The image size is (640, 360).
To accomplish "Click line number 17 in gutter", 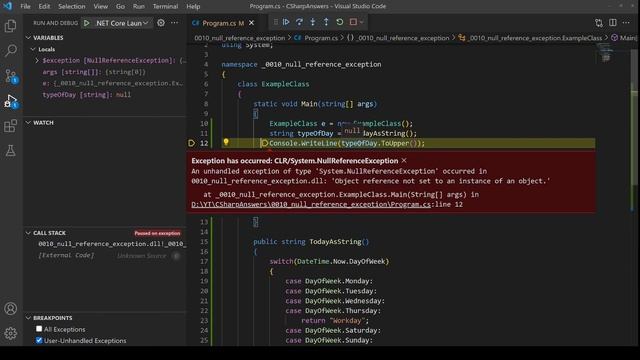I will (204, 261).
